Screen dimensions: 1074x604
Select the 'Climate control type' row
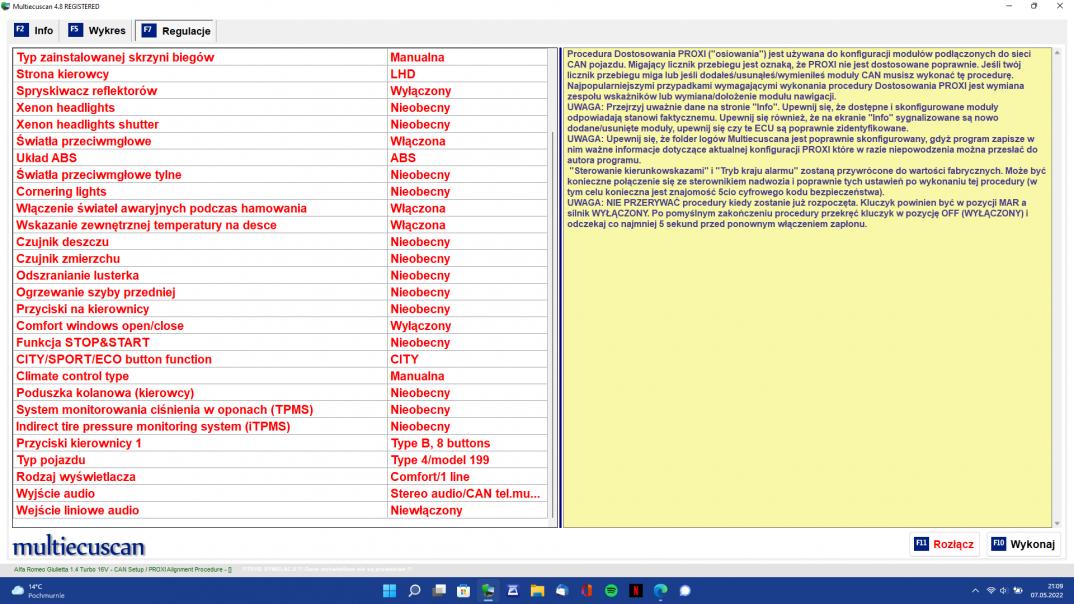(x=280, y=376)
